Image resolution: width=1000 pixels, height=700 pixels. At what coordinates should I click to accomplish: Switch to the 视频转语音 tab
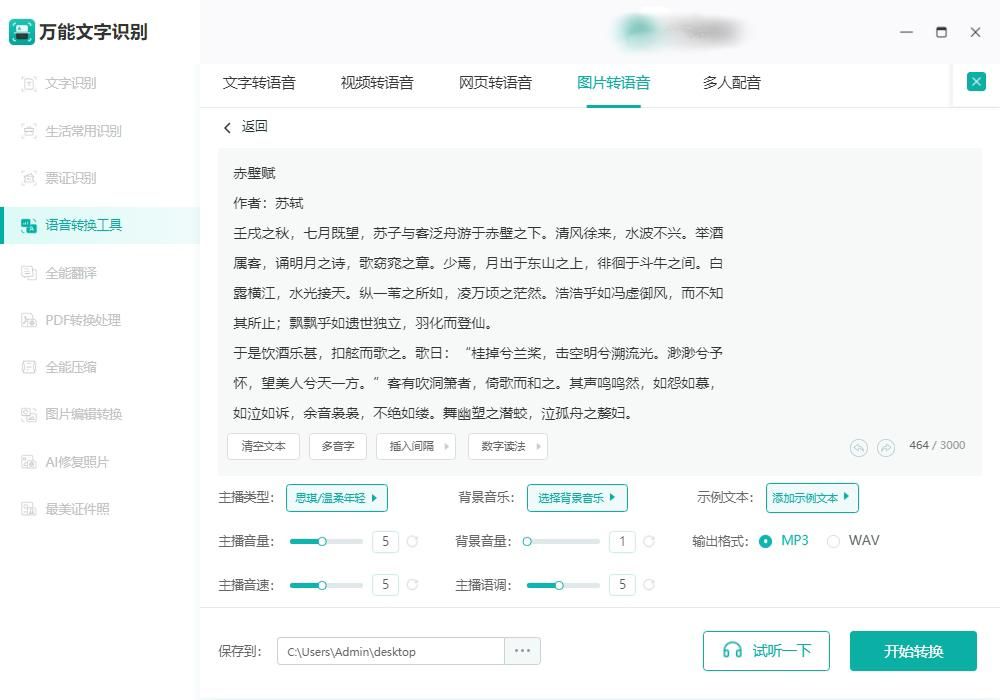click(x=378, y=83)
